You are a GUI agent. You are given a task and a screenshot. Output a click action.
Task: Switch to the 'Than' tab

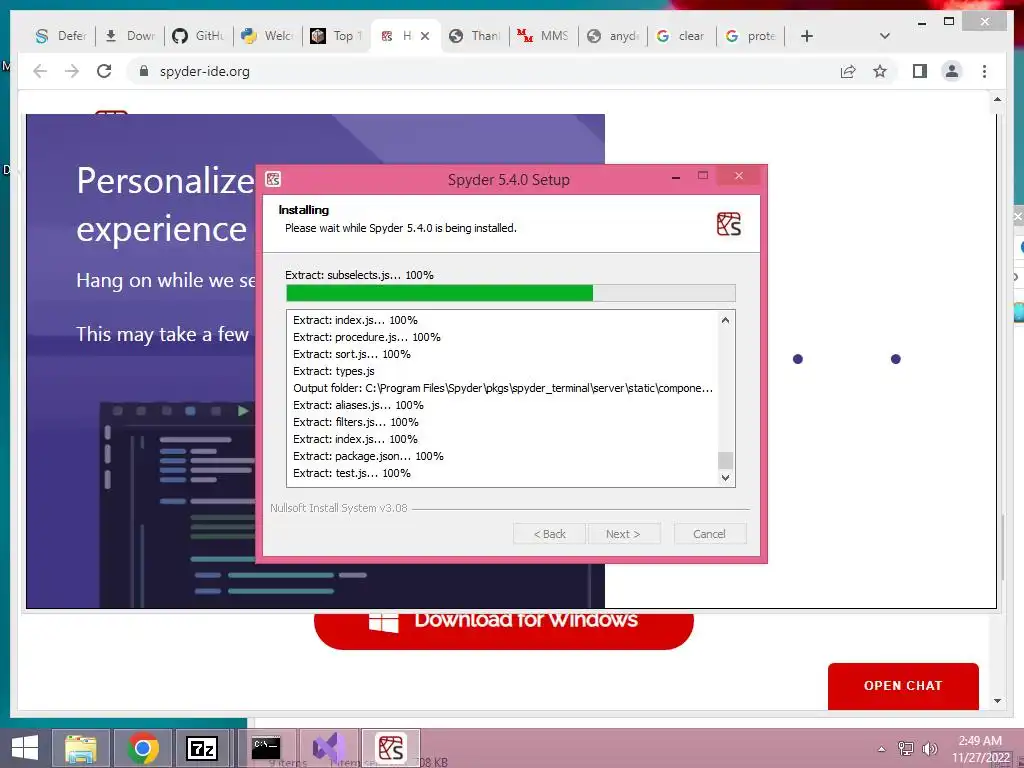click(x=475, y=36)
